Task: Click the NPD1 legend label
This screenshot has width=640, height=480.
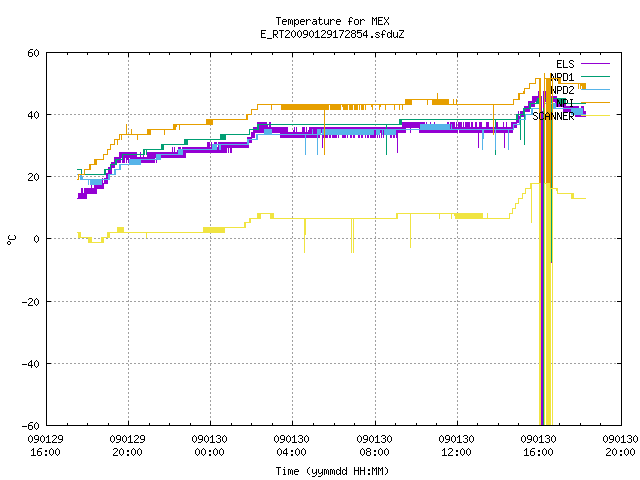Action: 562,77
